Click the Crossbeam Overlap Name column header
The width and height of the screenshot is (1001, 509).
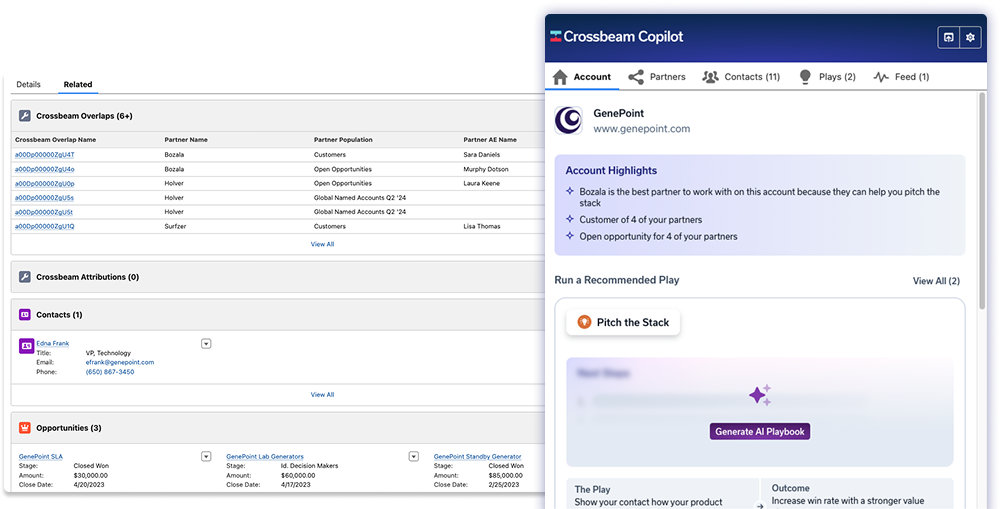click(x=56, y=139)
